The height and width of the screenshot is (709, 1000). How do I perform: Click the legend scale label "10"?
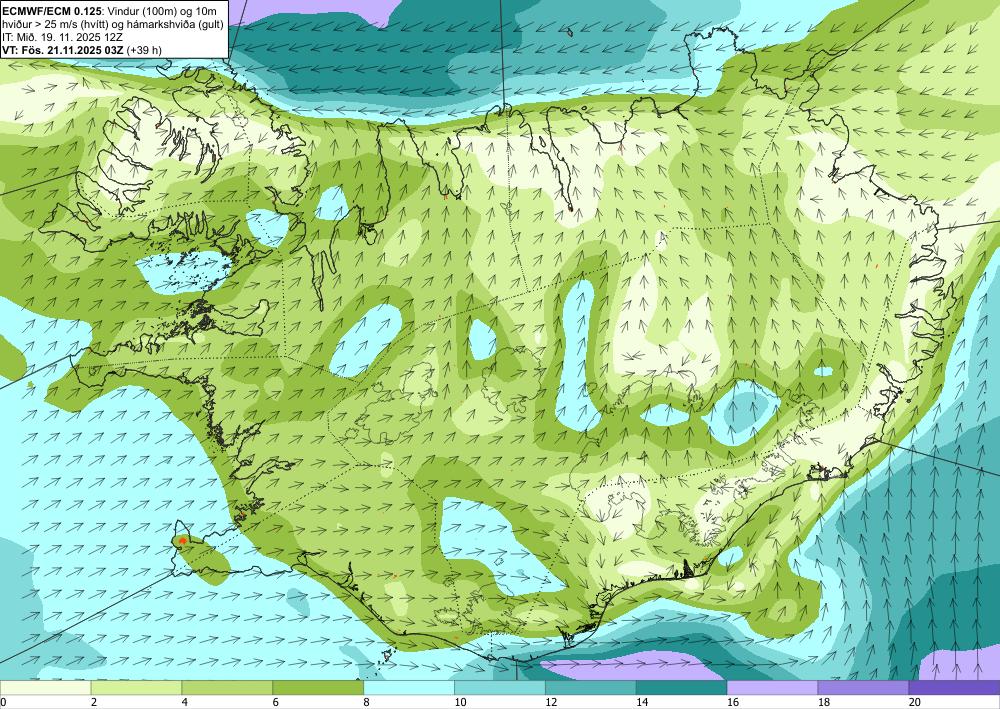pos(460,702)
